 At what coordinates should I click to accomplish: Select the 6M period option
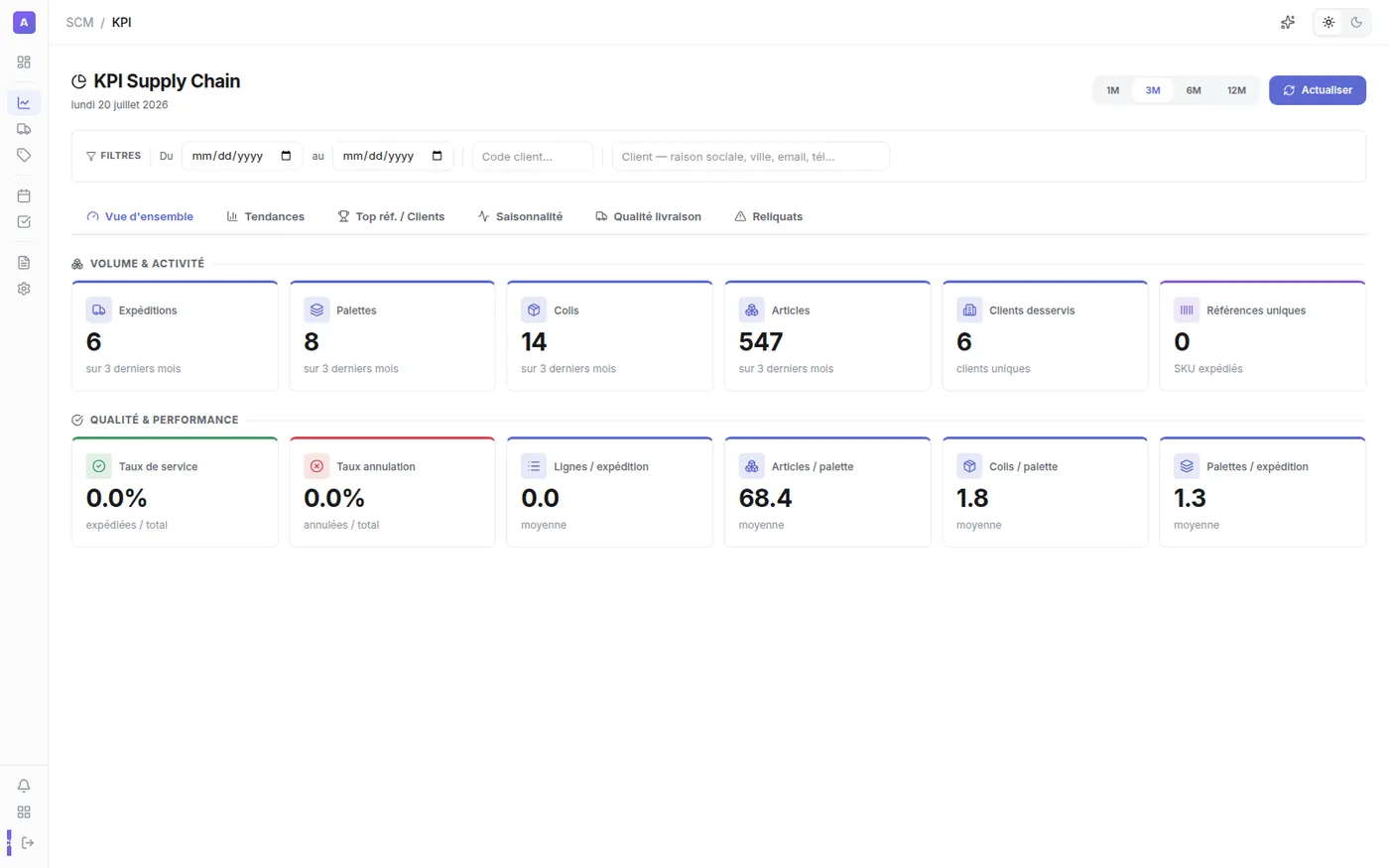click(1194, 90)
